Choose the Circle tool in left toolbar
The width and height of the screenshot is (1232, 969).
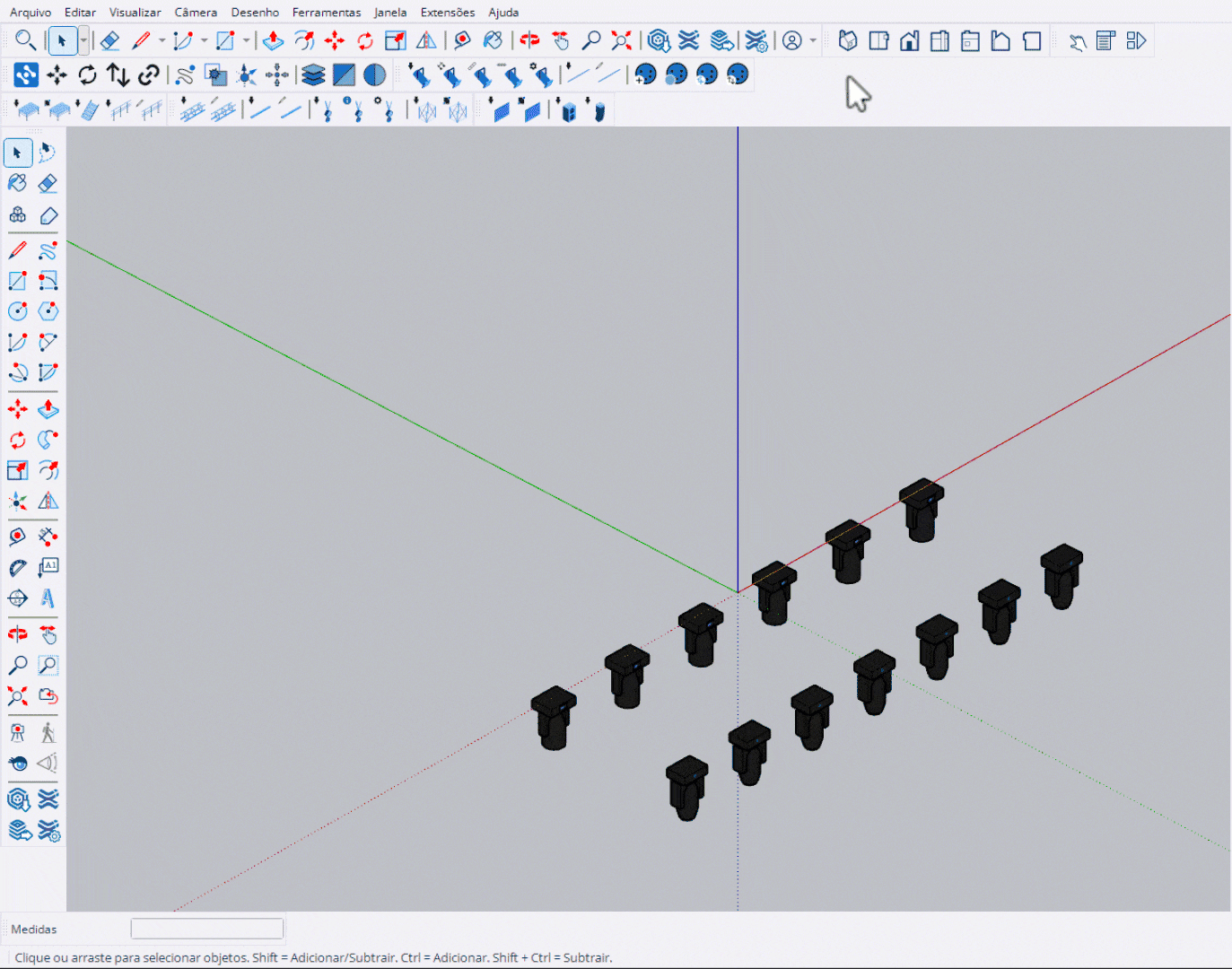click(17, 311)
